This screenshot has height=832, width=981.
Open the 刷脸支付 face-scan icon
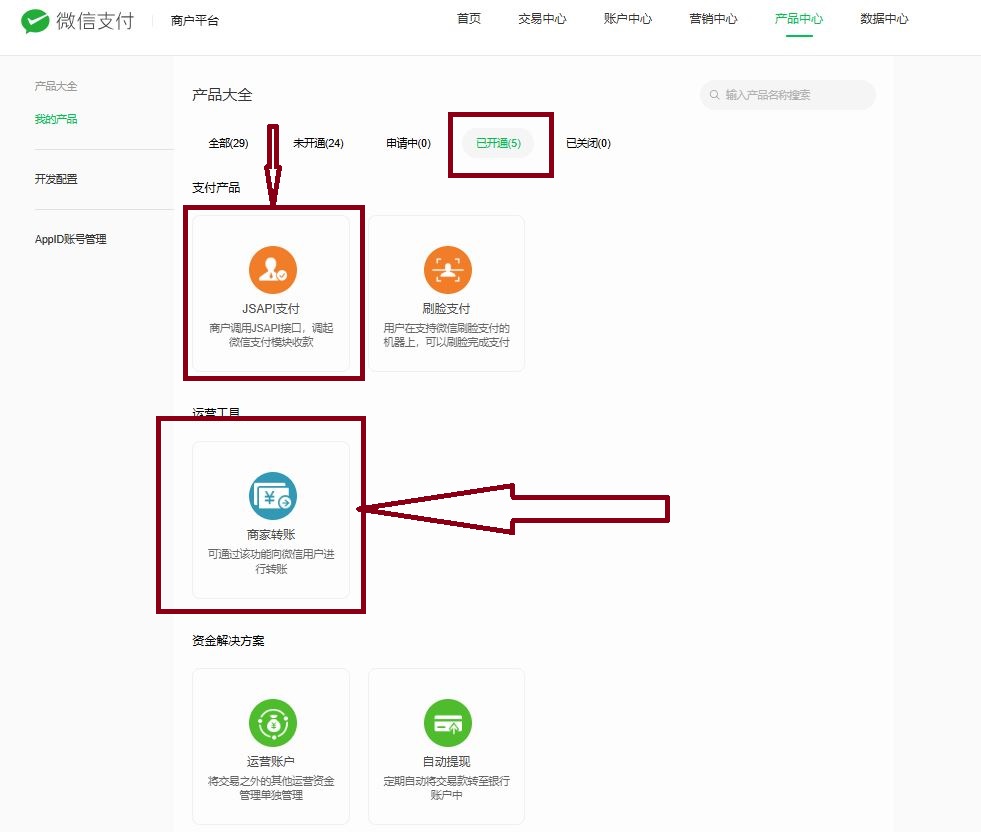[x=448, y=270]
